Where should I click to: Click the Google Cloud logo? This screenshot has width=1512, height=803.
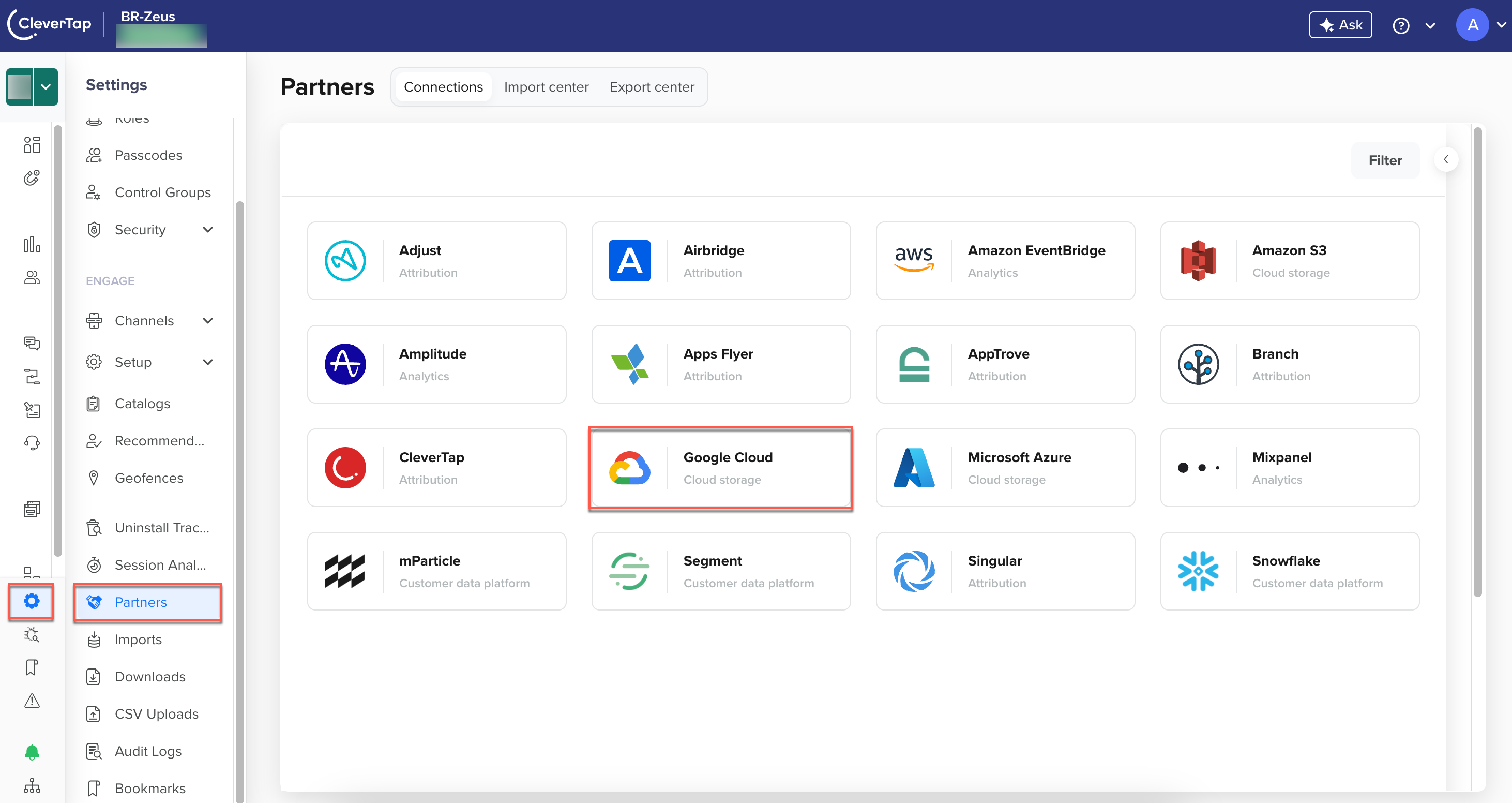629,468
